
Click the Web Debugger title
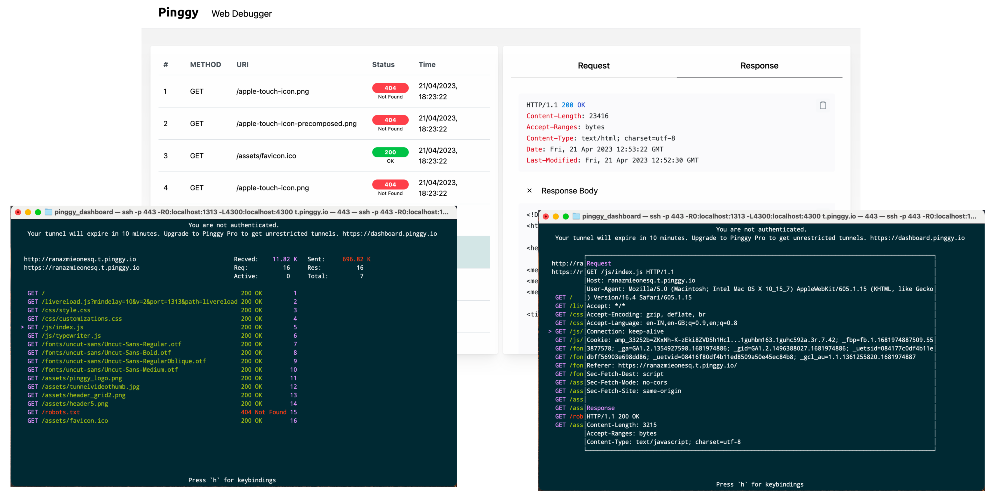click(x=242, y=13)
